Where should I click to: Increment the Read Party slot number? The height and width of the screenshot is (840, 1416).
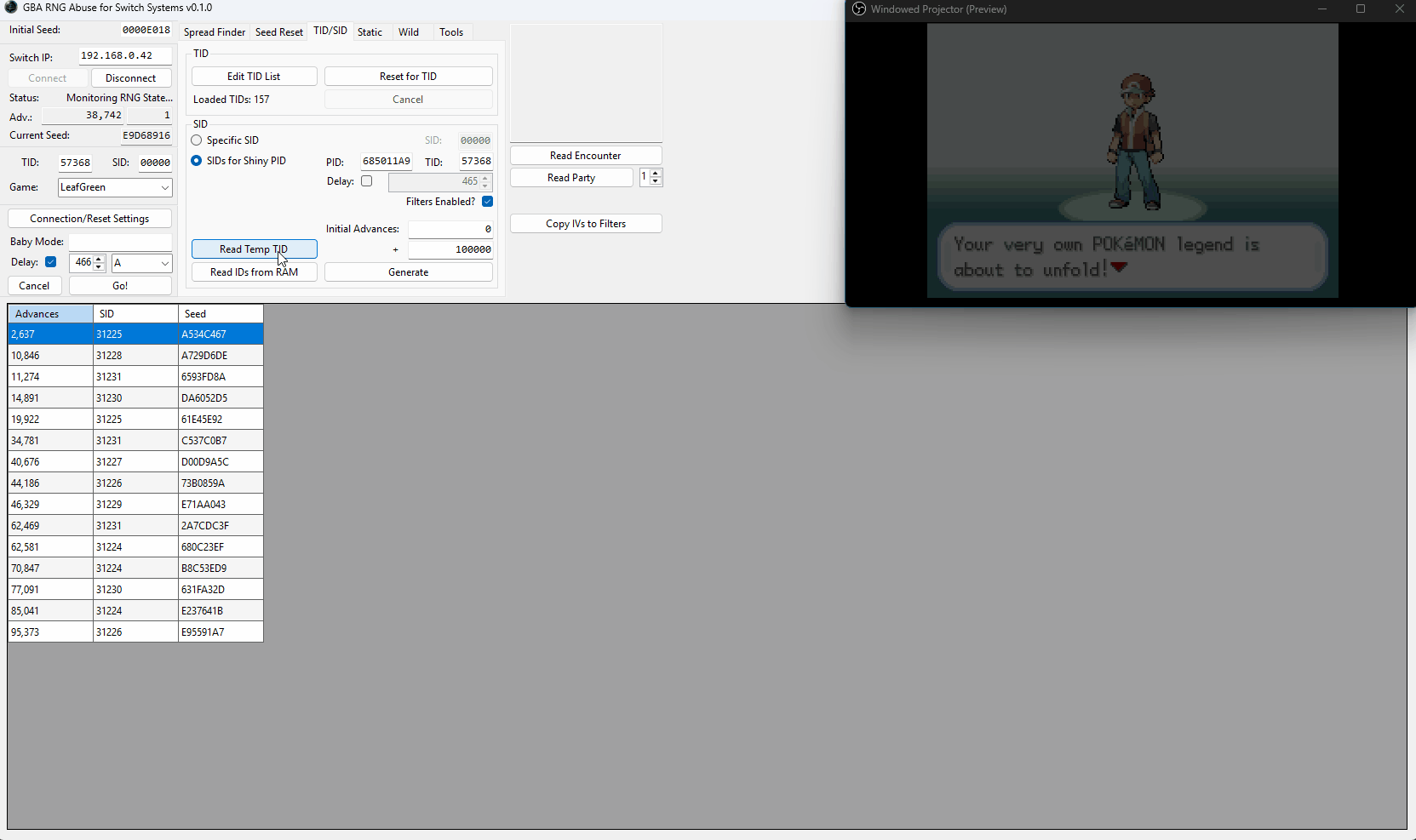(x=655, y=174)
